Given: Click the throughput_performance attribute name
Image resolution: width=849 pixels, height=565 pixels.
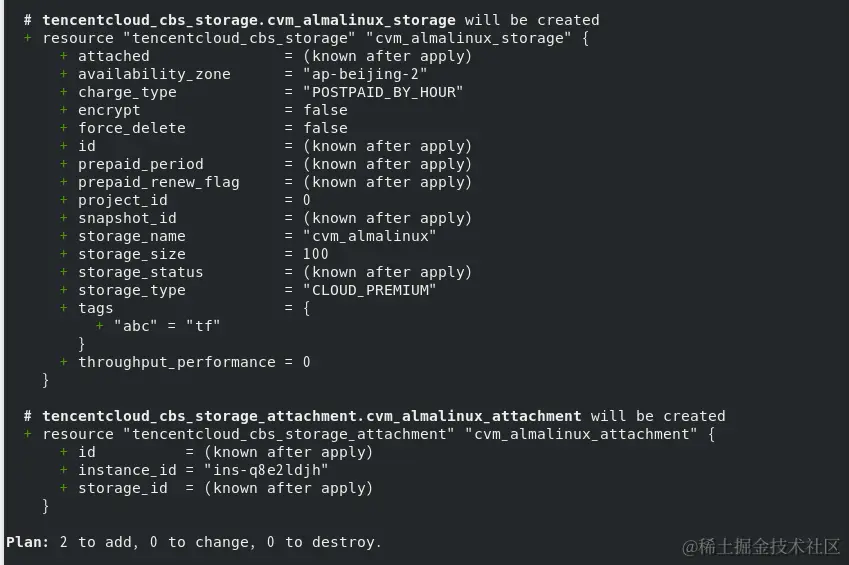Looking at the screenshot, I should [x=177, y=362].
